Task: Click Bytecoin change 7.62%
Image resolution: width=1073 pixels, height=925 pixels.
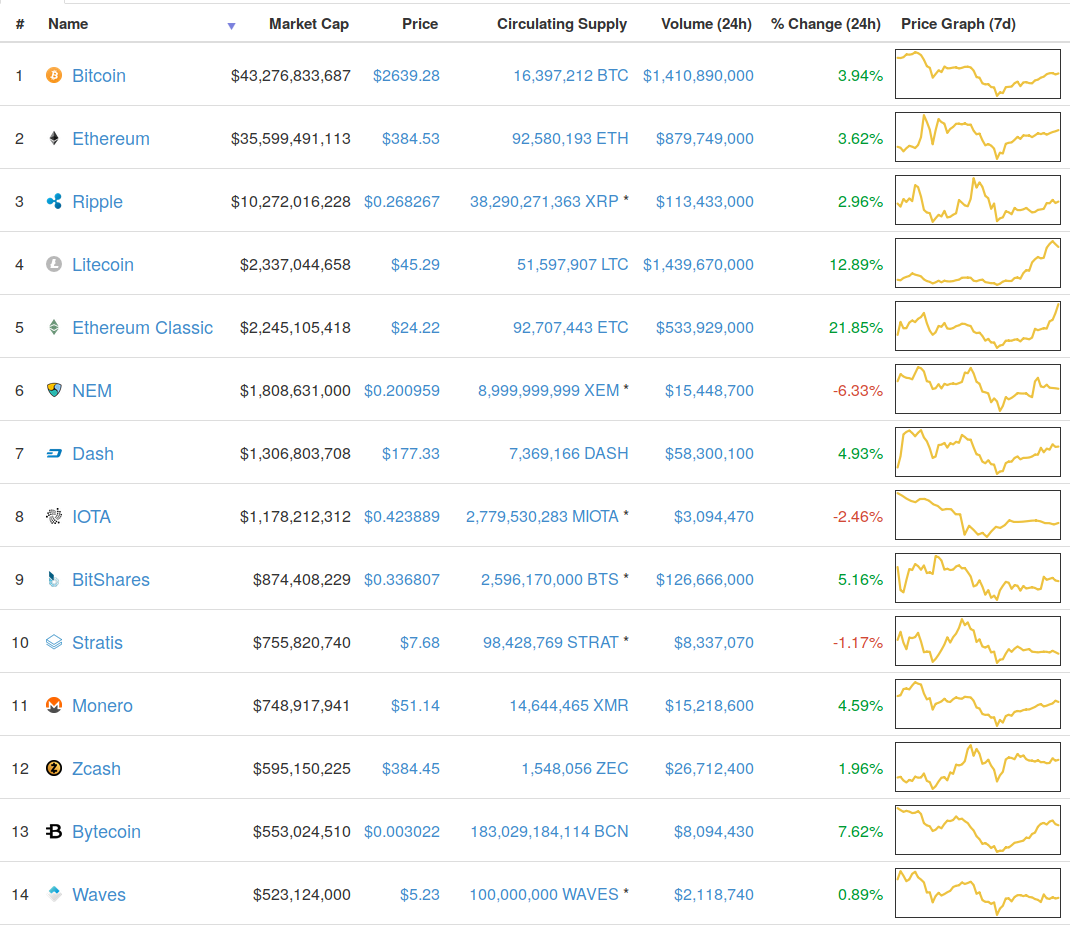Action: (x=860, y=831)
